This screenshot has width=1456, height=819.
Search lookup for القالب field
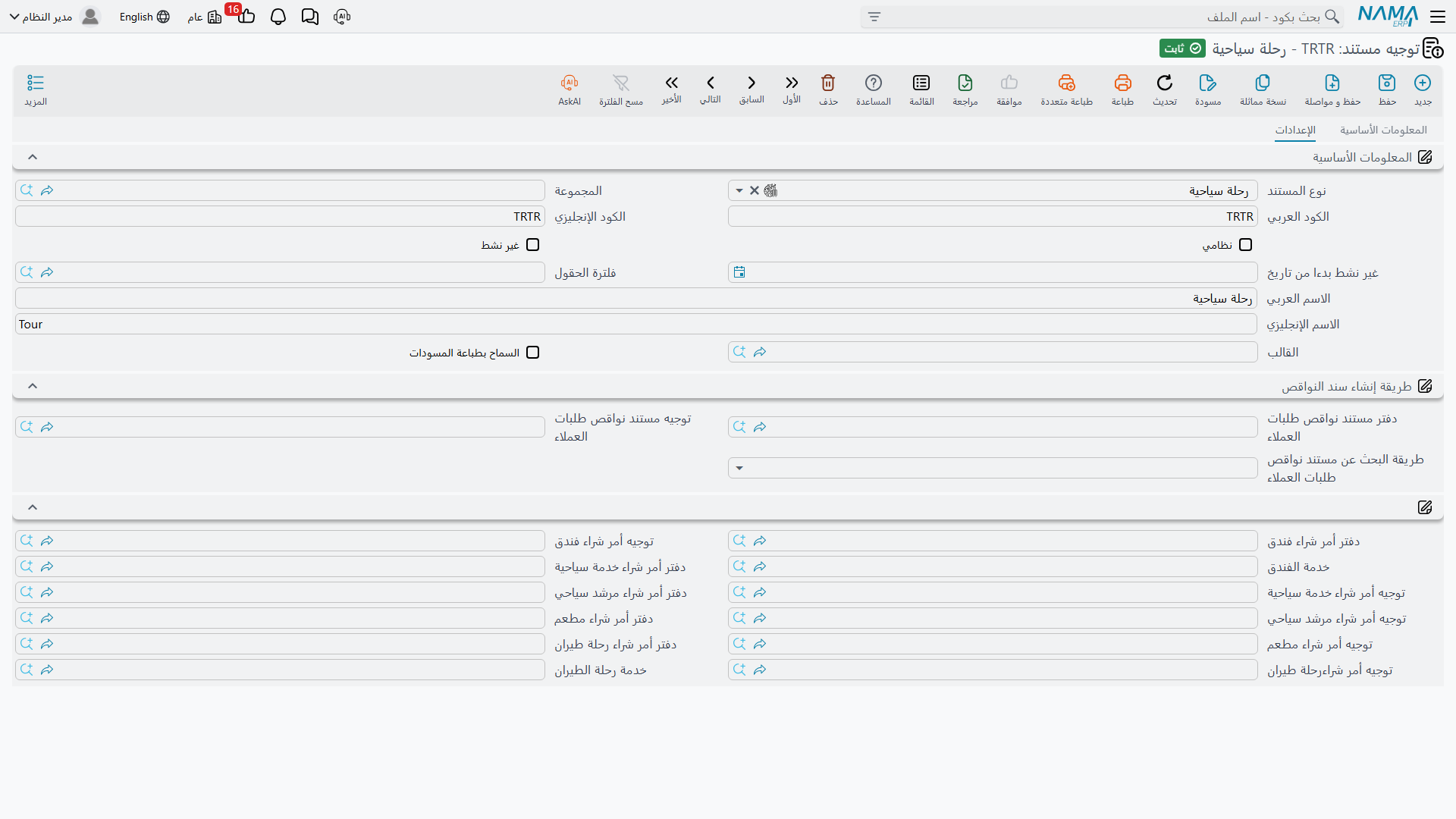click(739, 352)
